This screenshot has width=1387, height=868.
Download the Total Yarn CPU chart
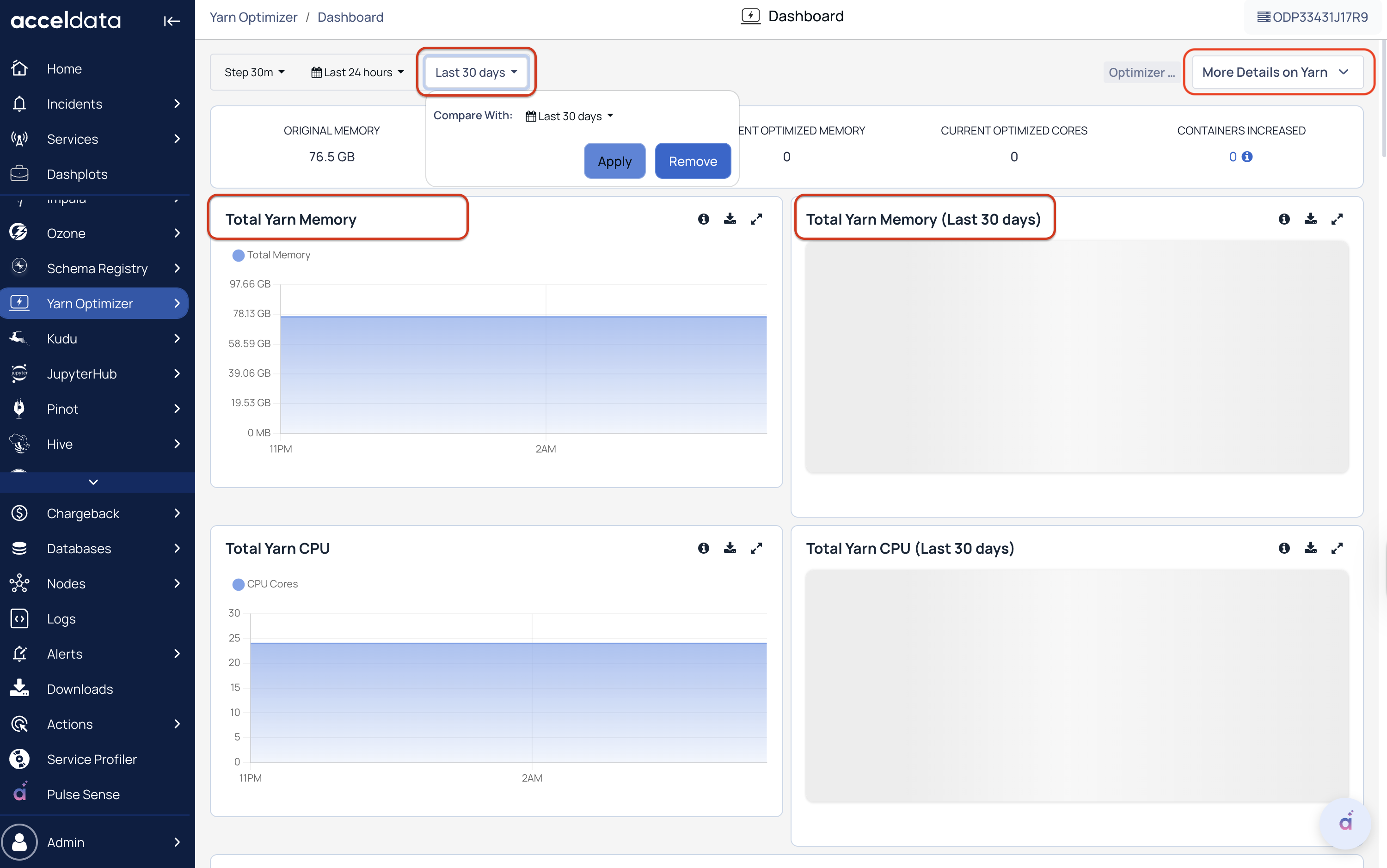click(x=730, y=548)
